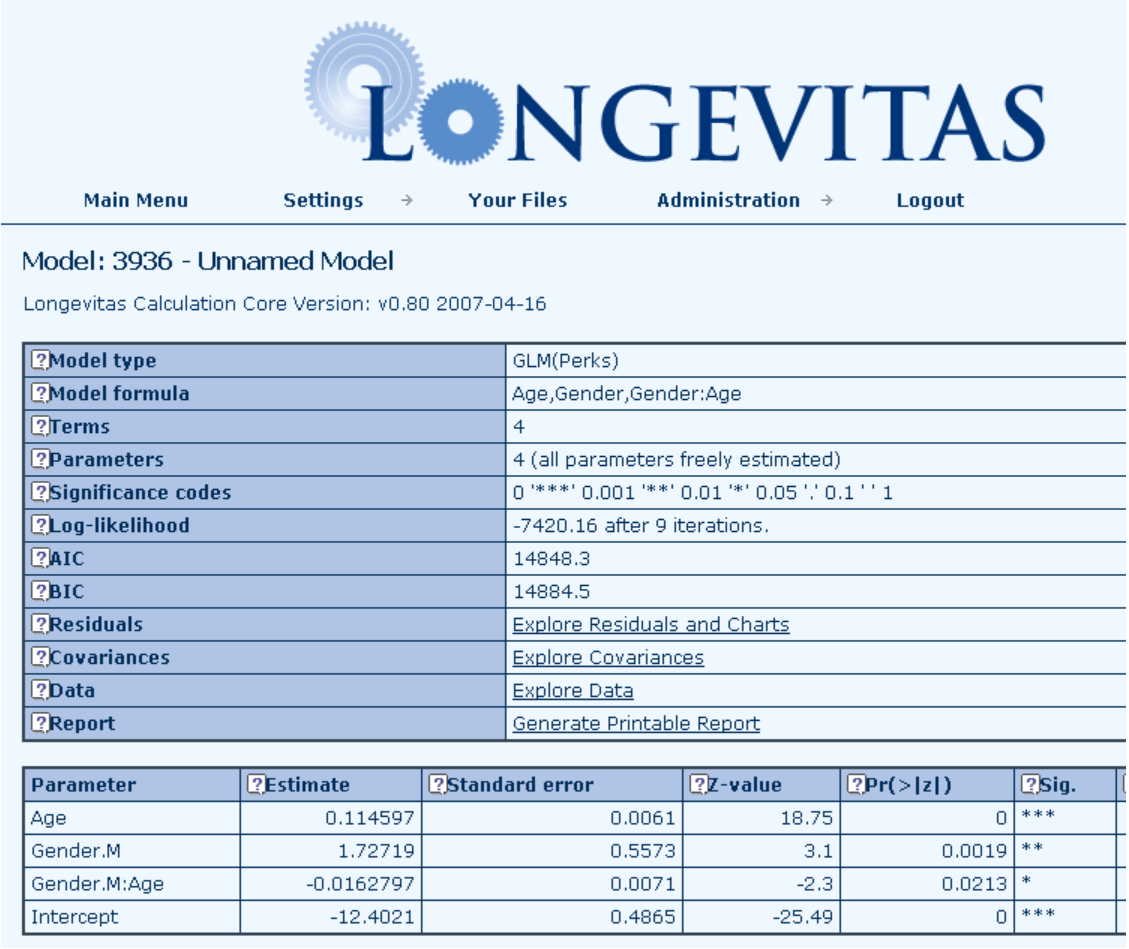This screenshot has width=1129, height=949.
Task: Open the help icon in the Z-value header
Action: click(698, 784)
